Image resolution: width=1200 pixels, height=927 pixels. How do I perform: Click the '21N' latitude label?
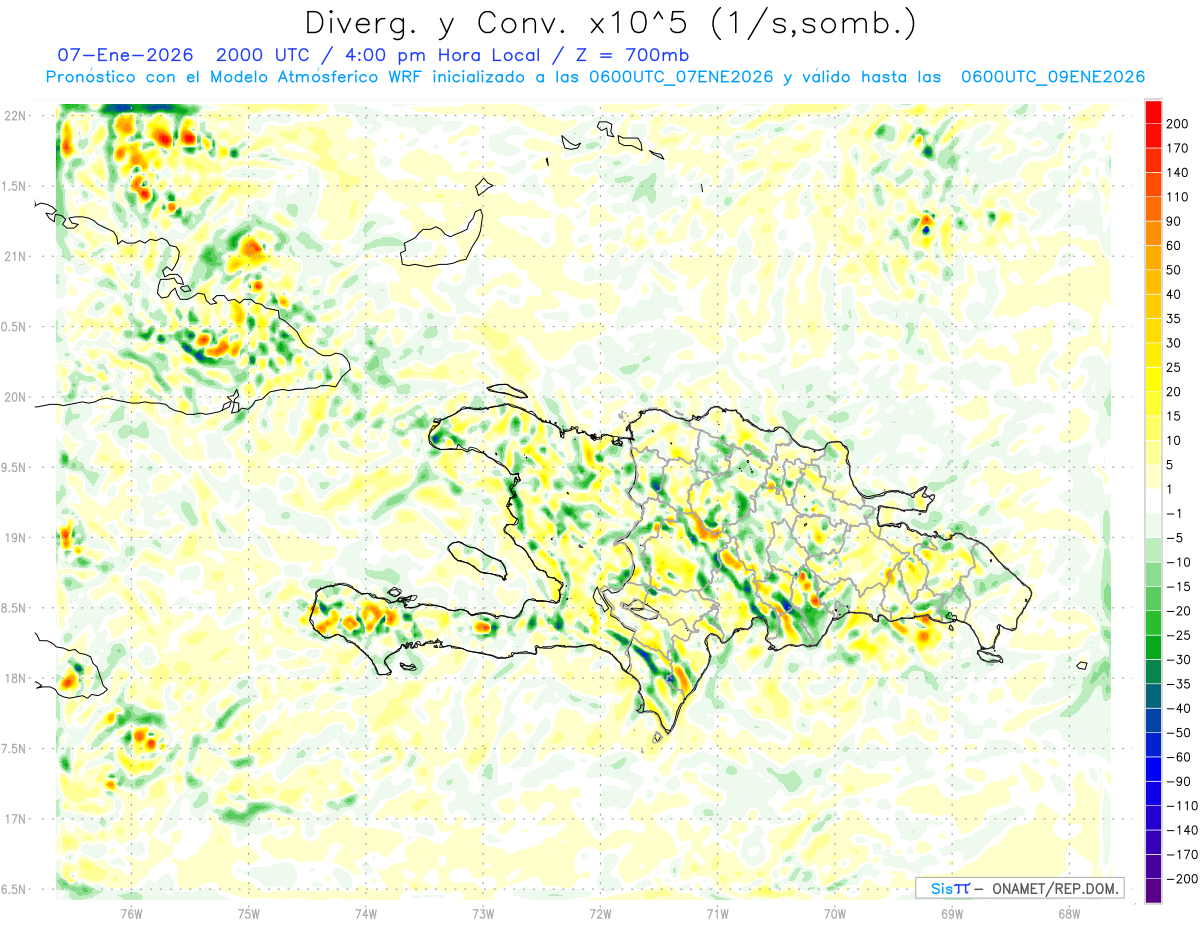pos(15,257)
